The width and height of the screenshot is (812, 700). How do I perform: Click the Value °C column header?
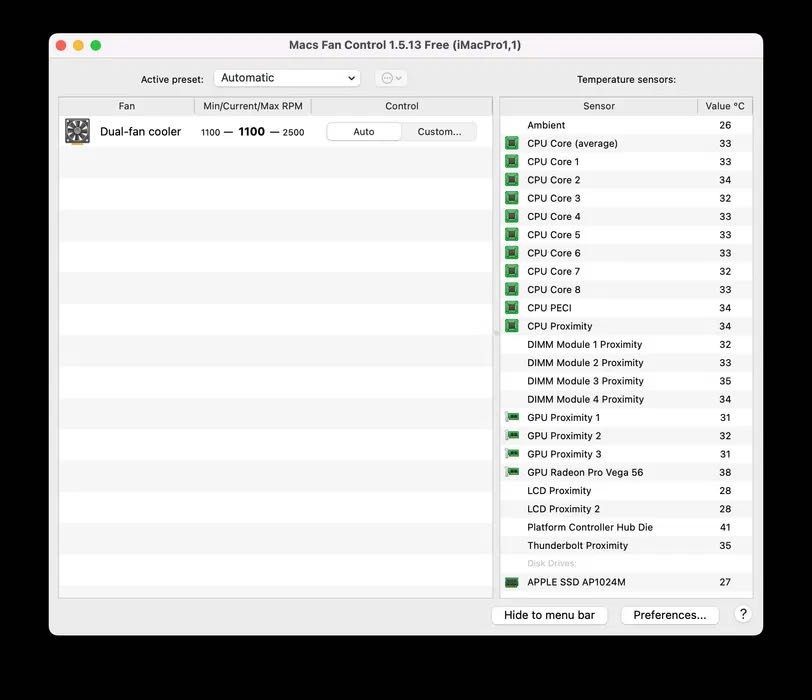725,106
